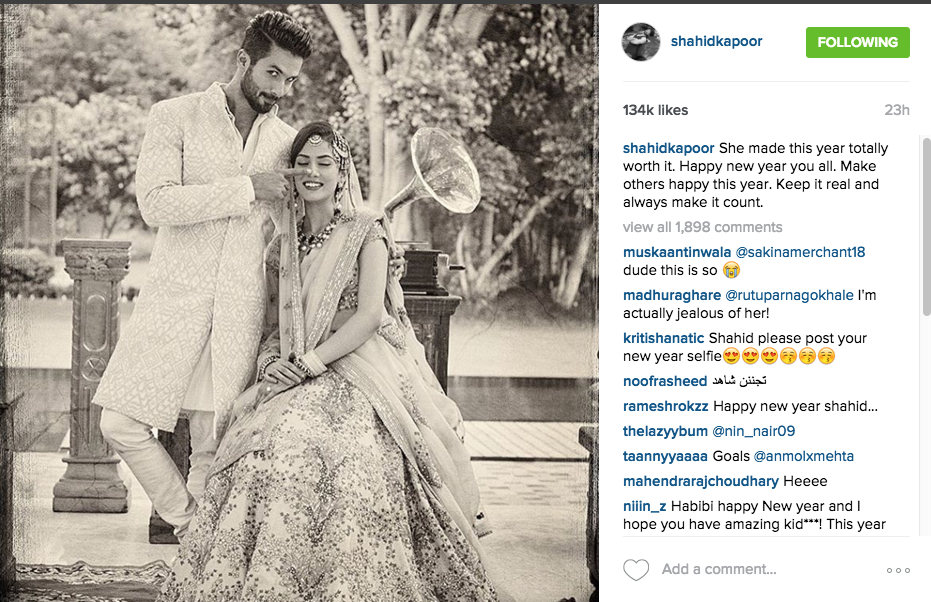Open the @sakinamerchant18 mention
931x602 pixels.
point(800,252)
